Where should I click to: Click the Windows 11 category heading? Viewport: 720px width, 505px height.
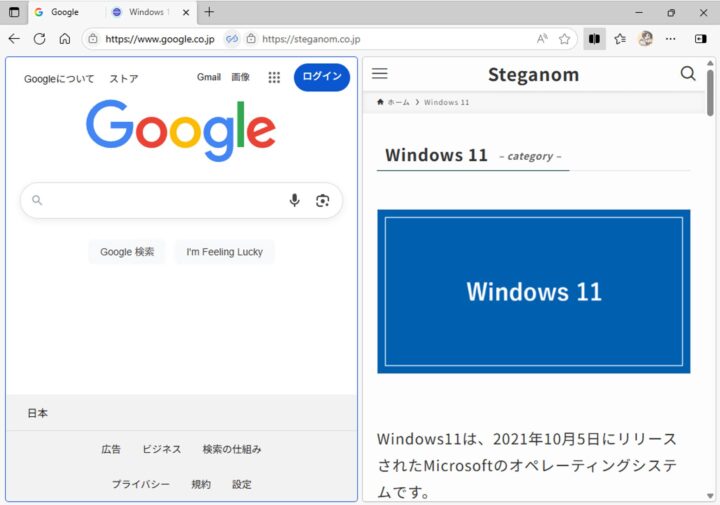[436, 155]
